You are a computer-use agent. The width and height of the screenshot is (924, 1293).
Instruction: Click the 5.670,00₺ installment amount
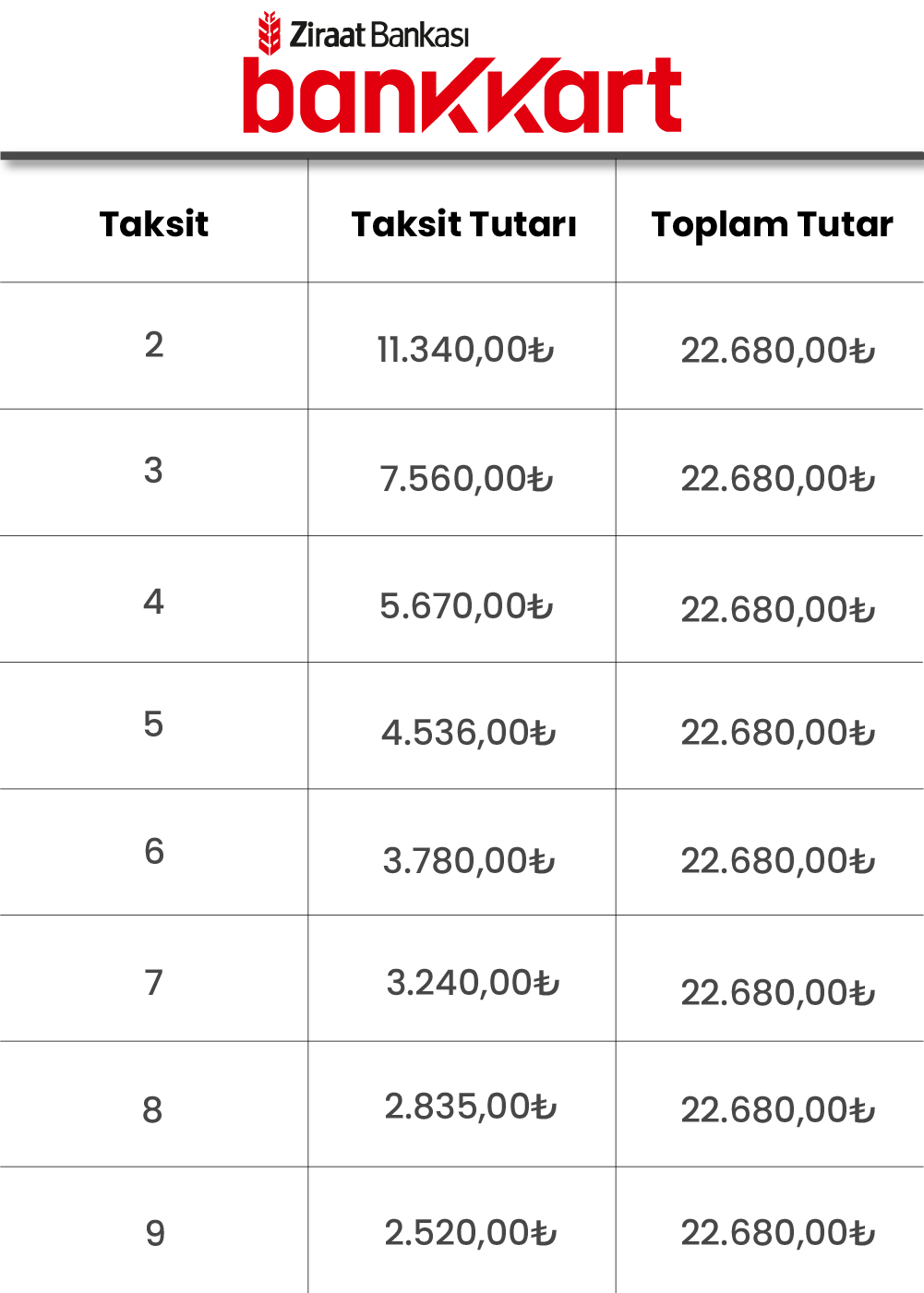[x=466, y=606]
